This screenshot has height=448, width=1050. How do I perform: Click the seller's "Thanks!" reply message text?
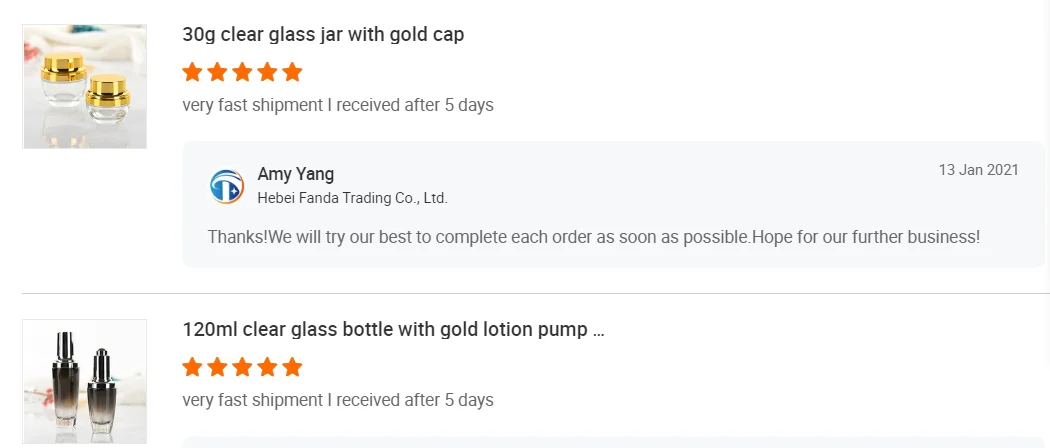593,237
